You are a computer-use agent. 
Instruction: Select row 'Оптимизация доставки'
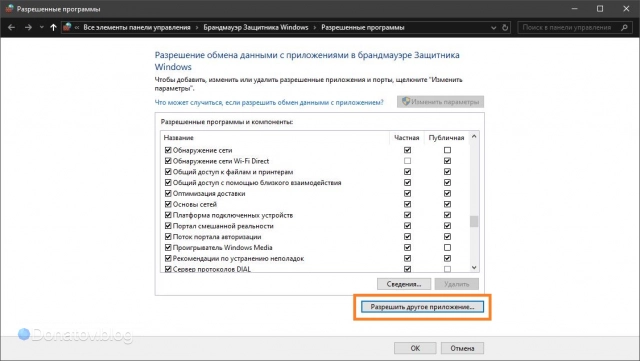(x=209, y=193)
